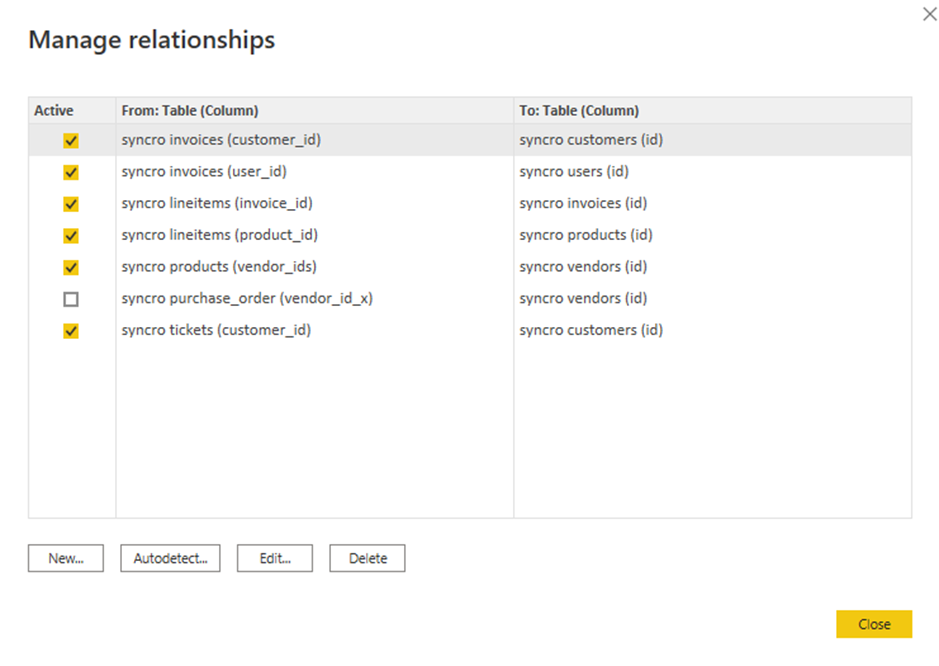Delete the selected relationship

[x=367, y=558]
